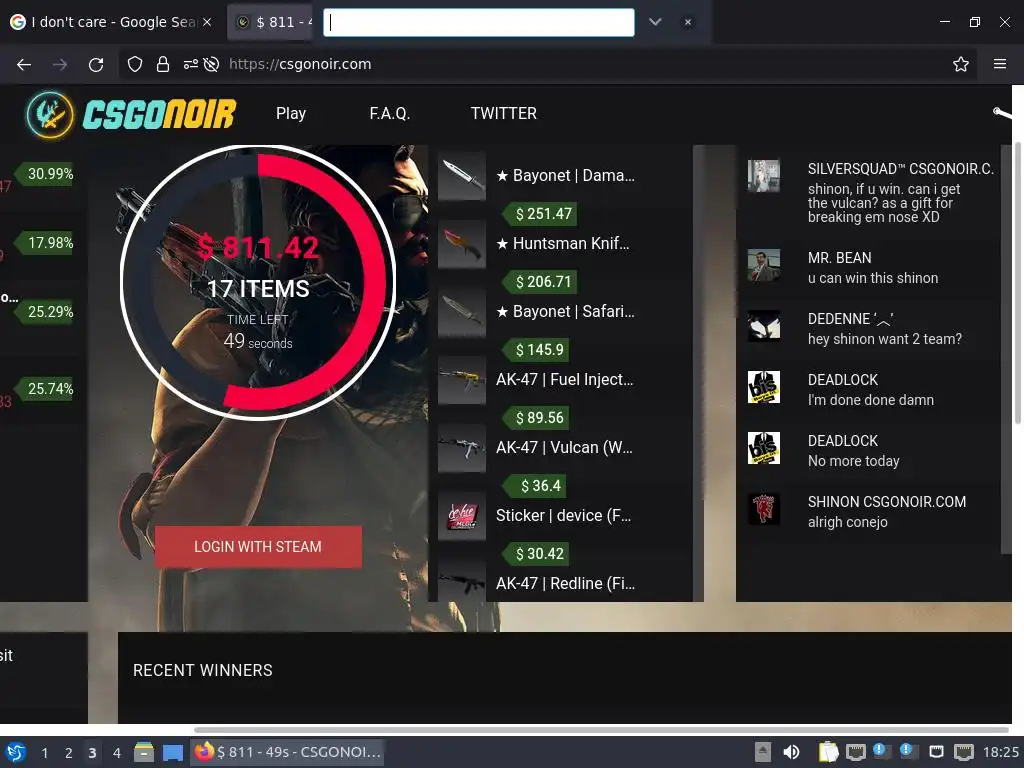1024x768 pixels.
Task: Click the 30.99% chance badge
Action: pos(44,174)
